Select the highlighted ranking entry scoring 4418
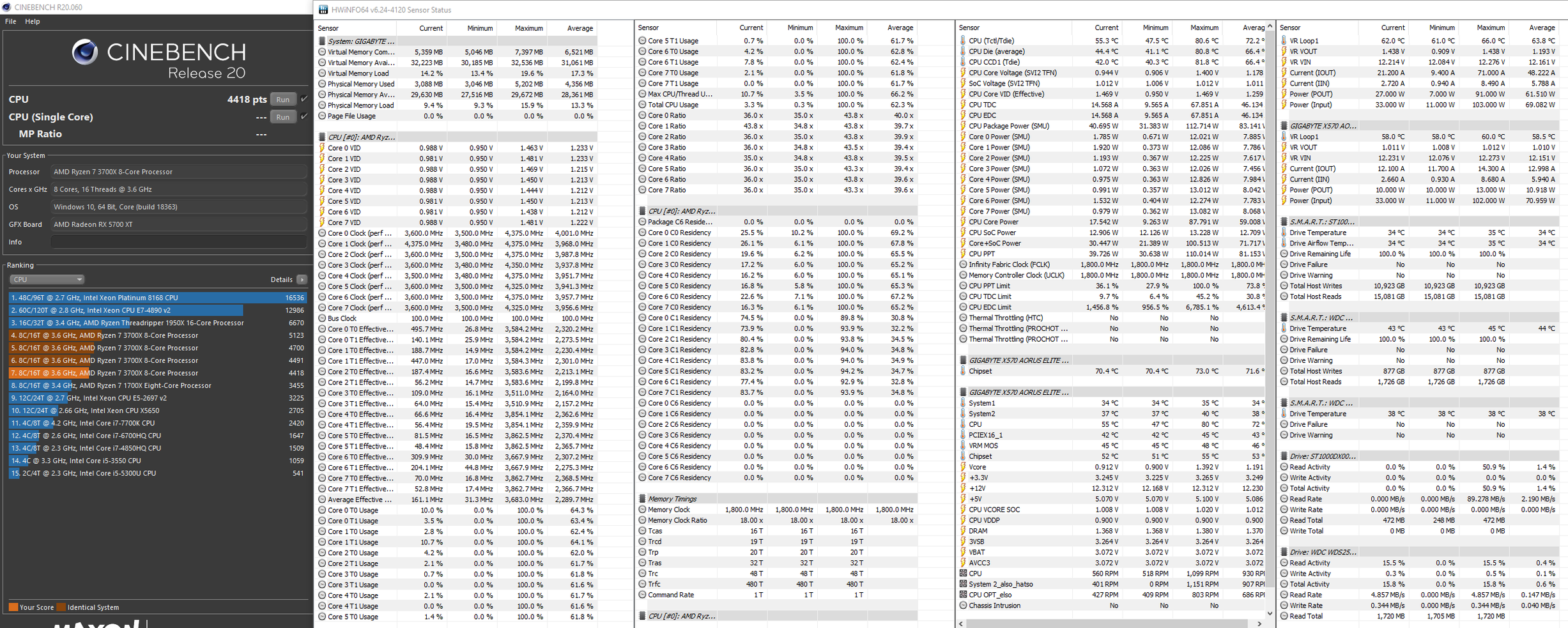This screenshot has height=628, width=1568. (157, 373)
